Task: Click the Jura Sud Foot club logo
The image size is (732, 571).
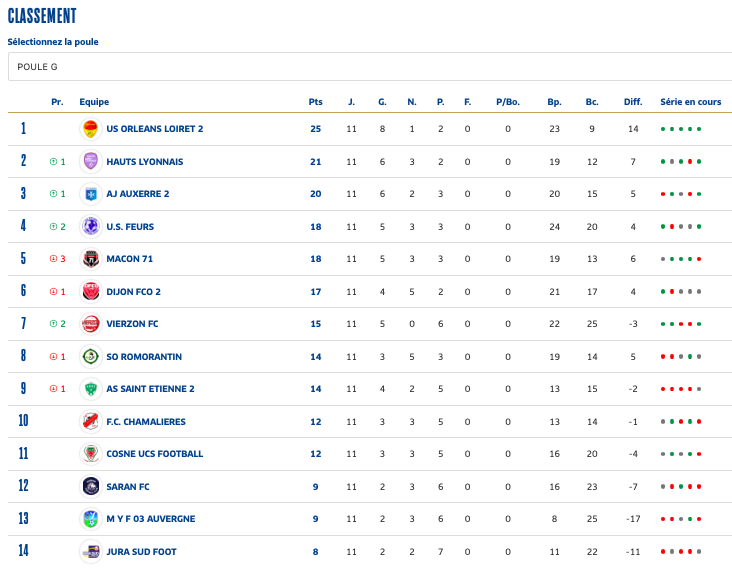Action: tap(90, 551)
